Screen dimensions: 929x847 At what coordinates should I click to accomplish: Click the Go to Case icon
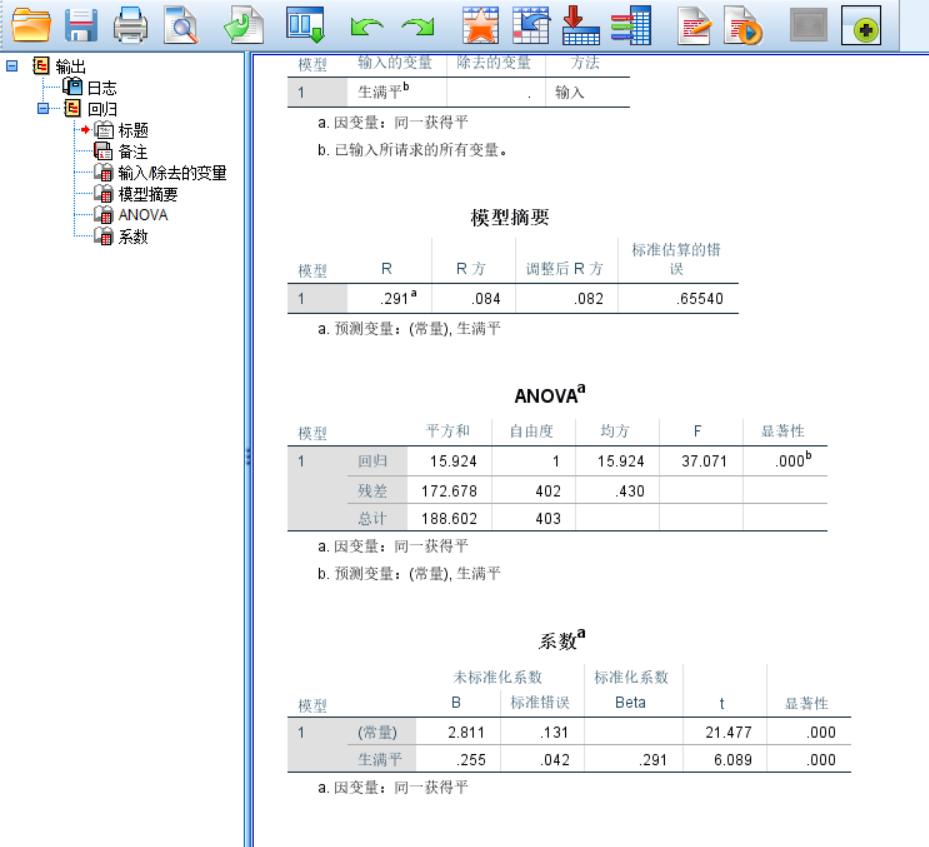click(531, 25)
